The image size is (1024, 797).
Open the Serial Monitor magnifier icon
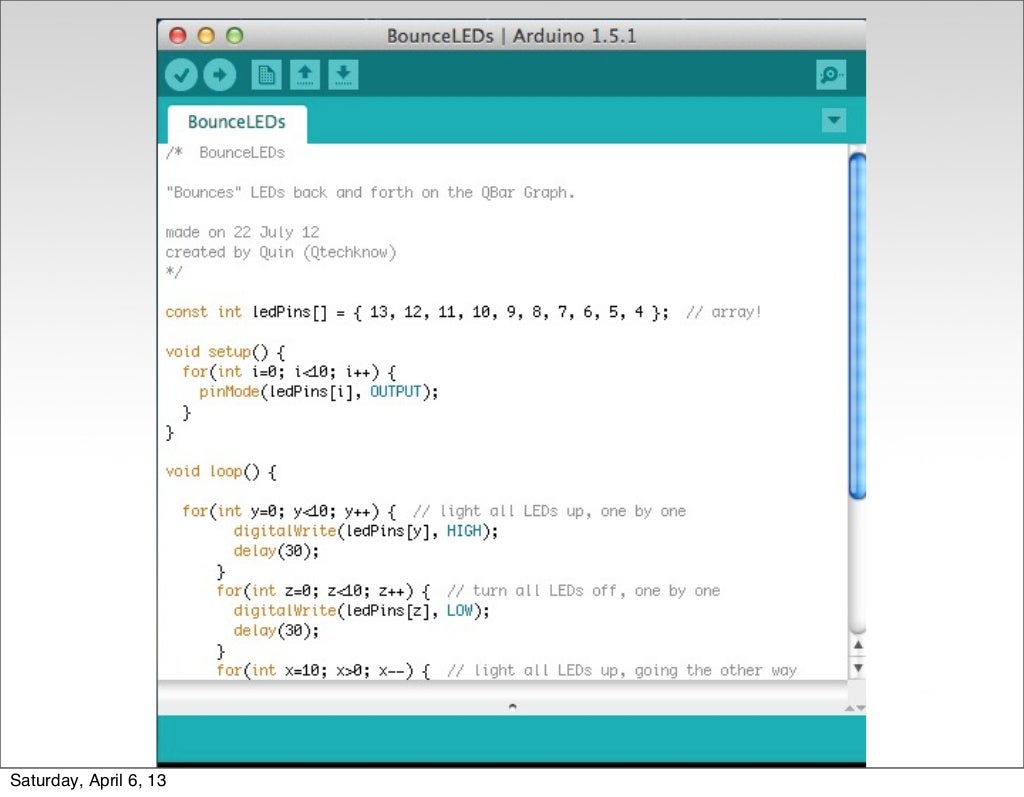pos(831,74)
